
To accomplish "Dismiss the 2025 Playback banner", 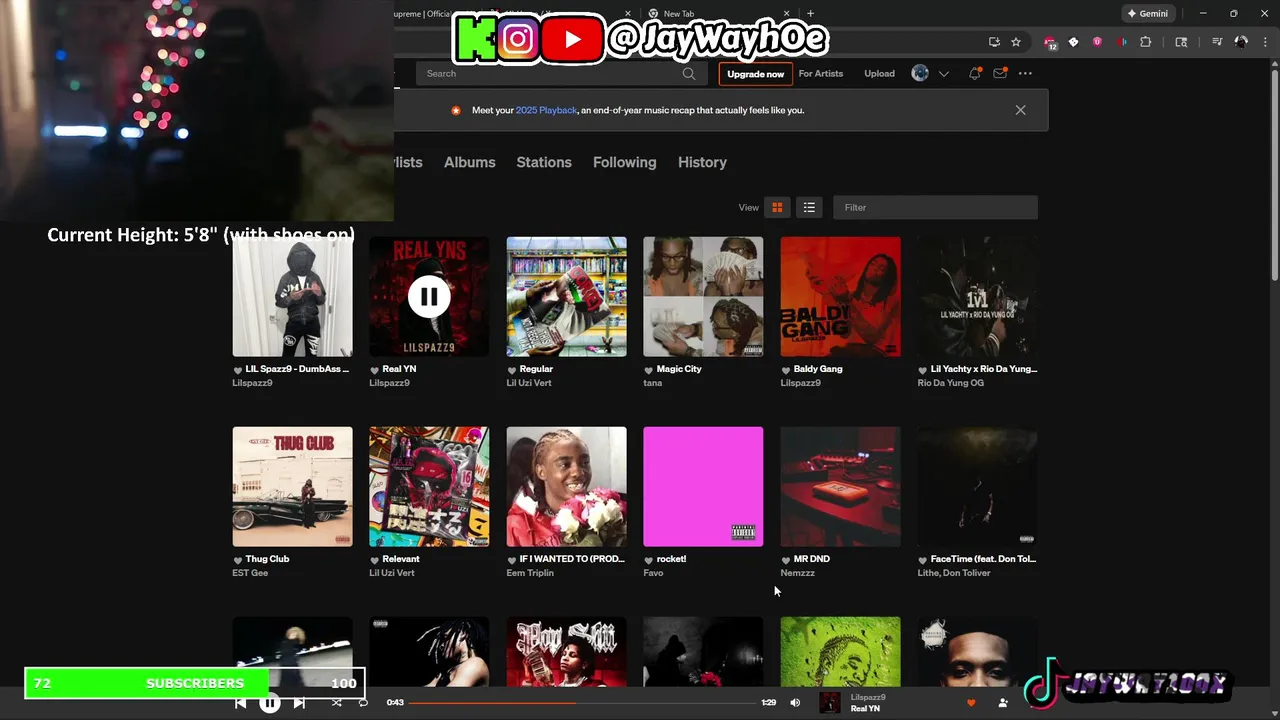I will [x=1020, y=110].
